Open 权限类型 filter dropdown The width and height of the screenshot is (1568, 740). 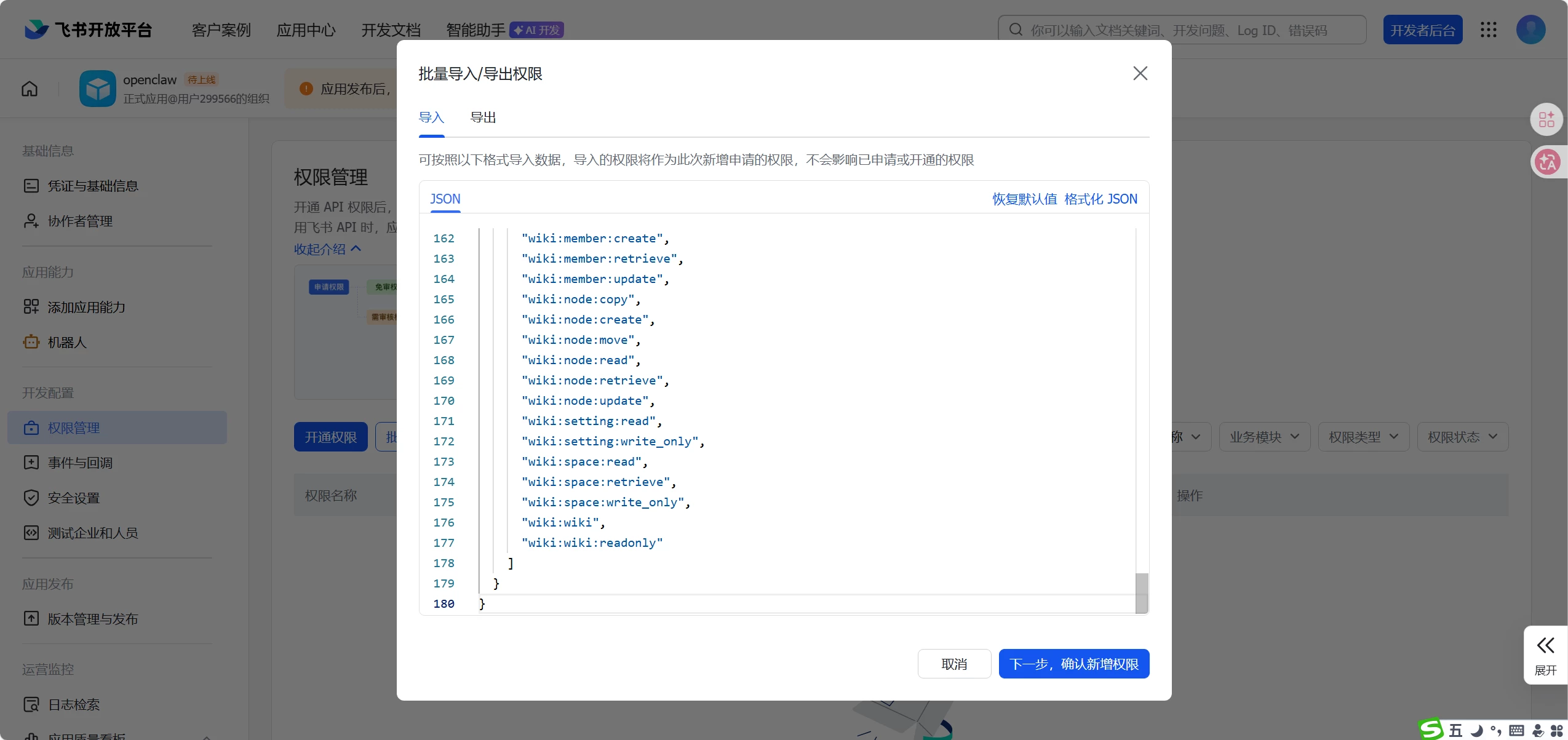[1363, 437]
